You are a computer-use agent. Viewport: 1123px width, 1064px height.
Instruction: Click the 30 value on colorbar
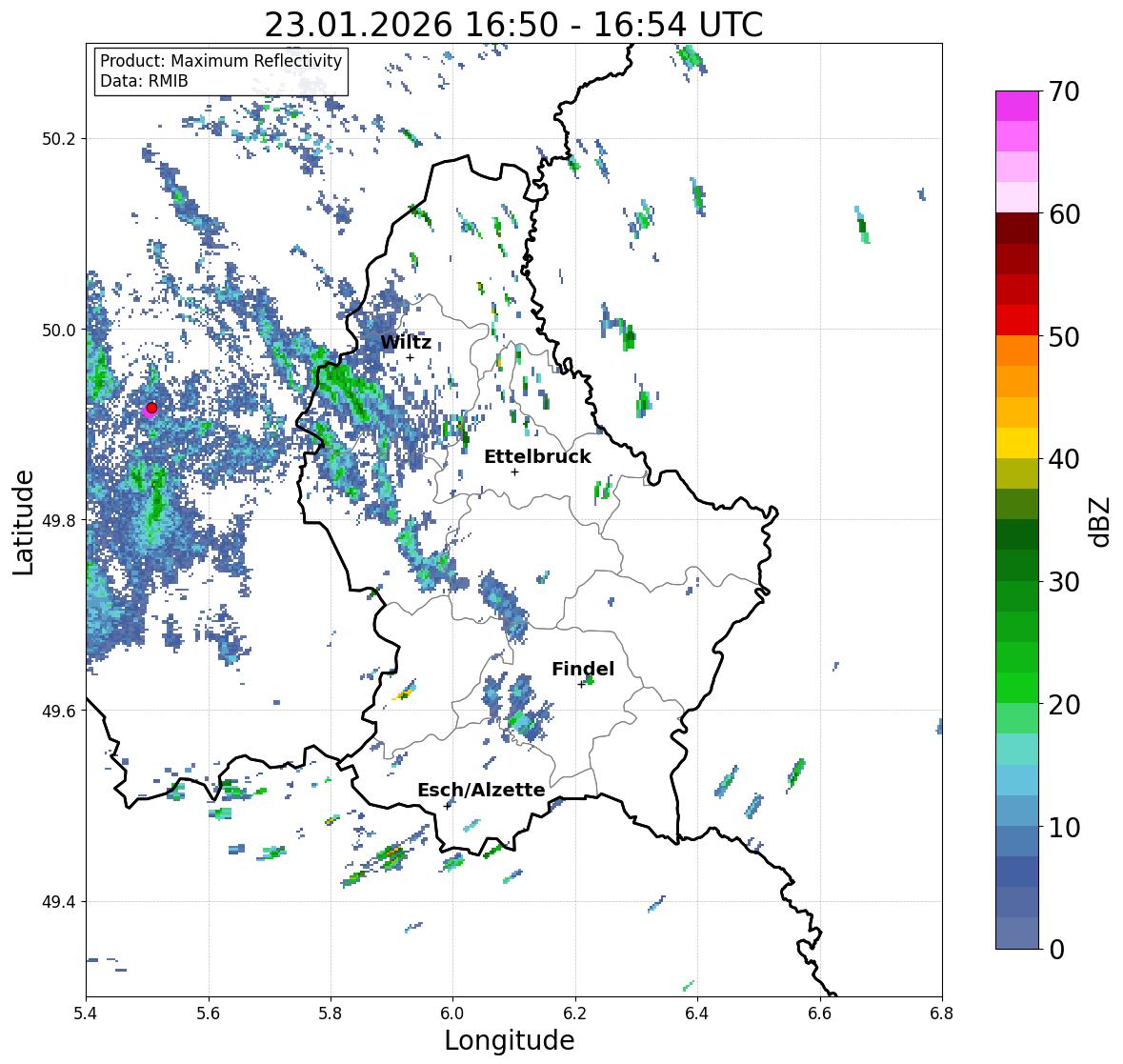click(1064, 582)
